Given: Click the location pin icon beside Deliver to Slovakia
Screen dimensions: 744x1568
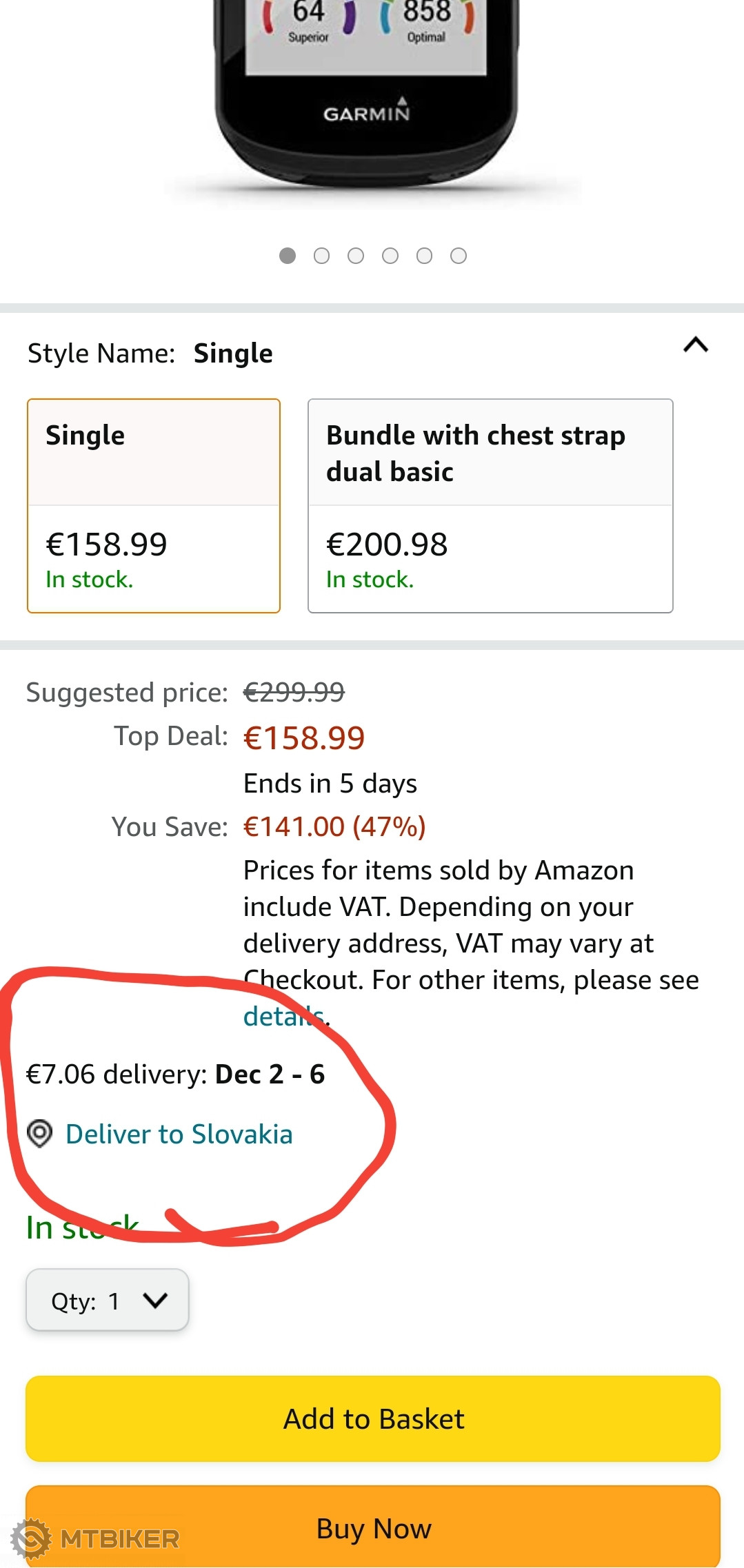Looking at the screenshot, I should pos(39,1134).
